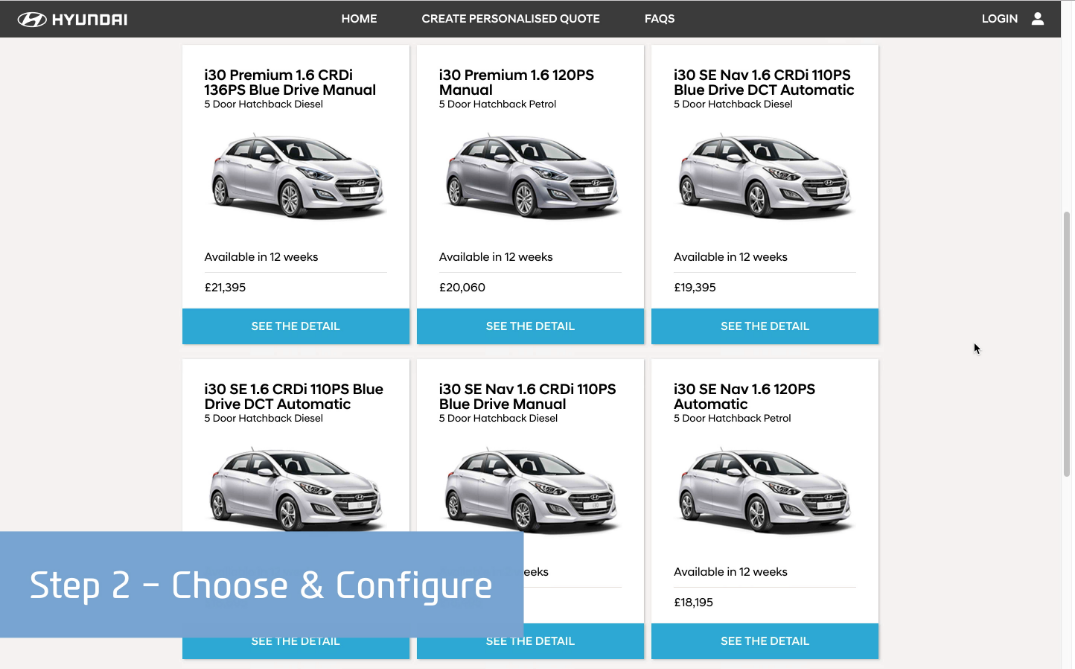Click the i30 Premium 1.6 120PS Manual car image
The image size is (1075, 669).
tap(530, 176)
